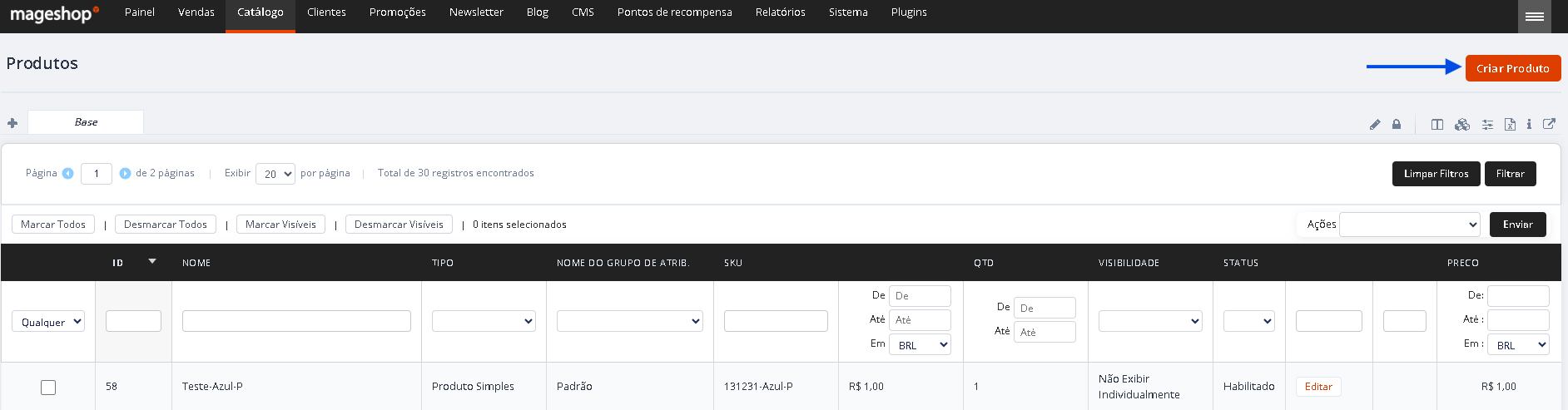Click the page number input field
1568x410 pixels.
tap(97, 174)
